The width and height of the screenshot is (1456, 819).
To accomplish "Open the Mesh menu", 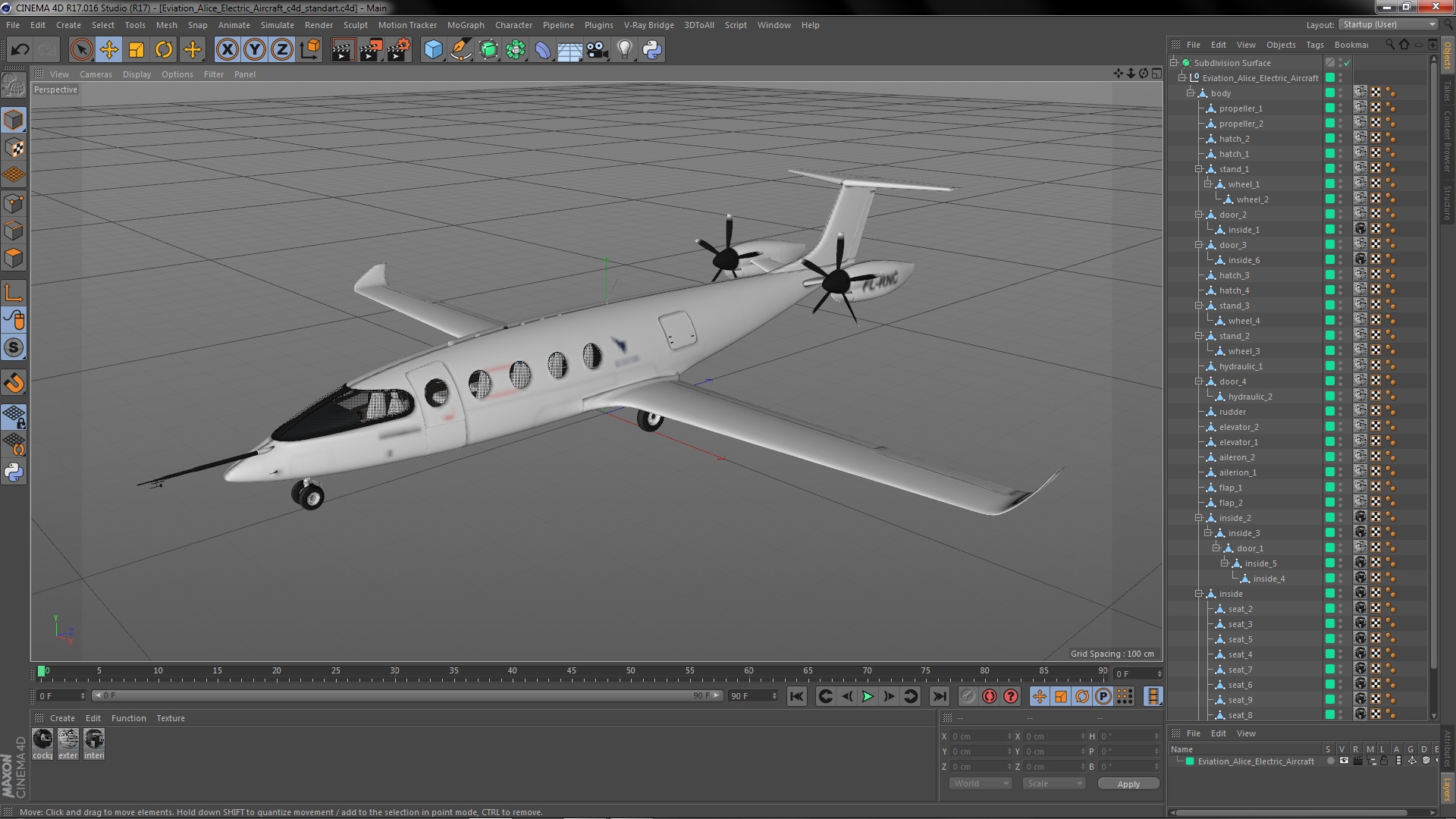I will [166, 25].
